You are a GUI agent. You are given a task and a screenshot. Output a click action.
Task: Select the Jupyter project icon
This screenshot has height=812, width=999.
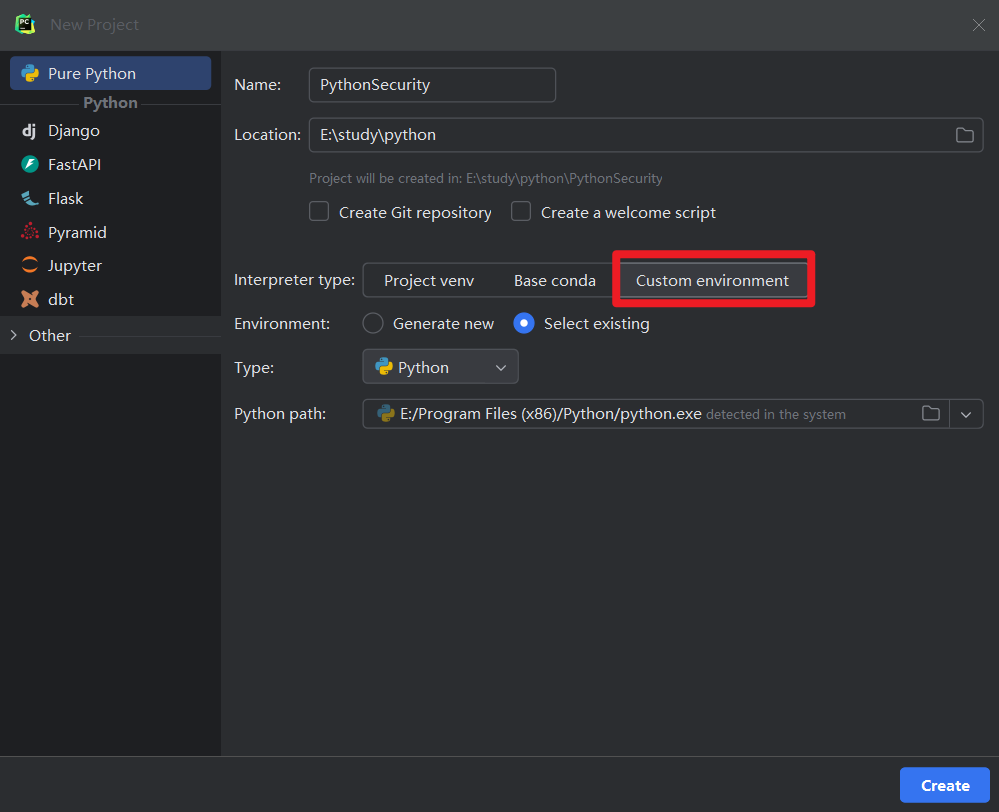(x=30, y=266)
